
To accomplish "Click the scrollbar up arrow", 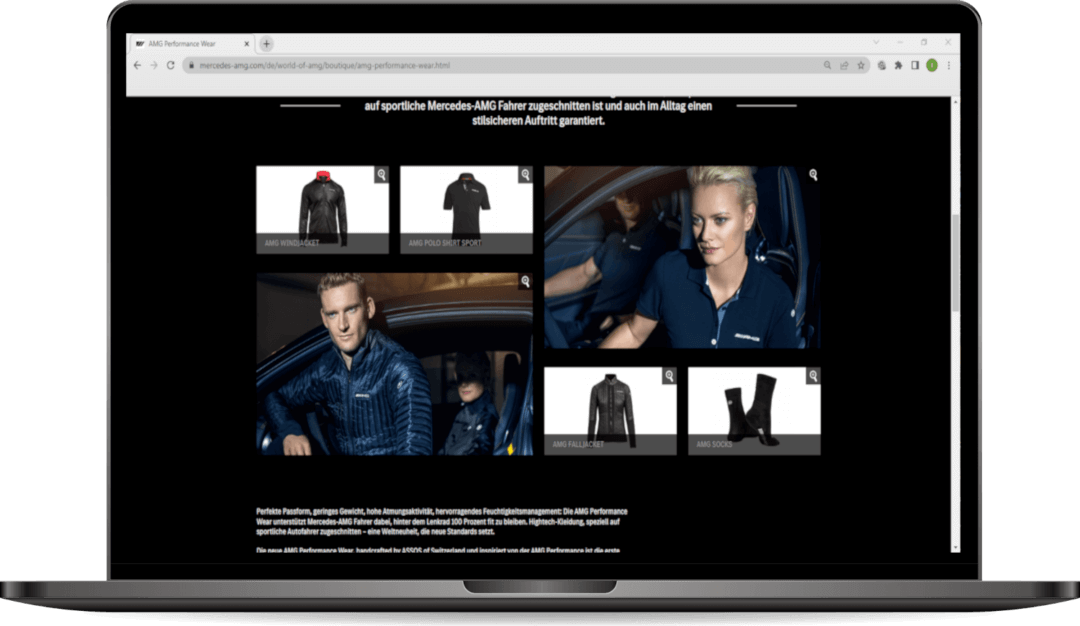I will click(955, 102).
